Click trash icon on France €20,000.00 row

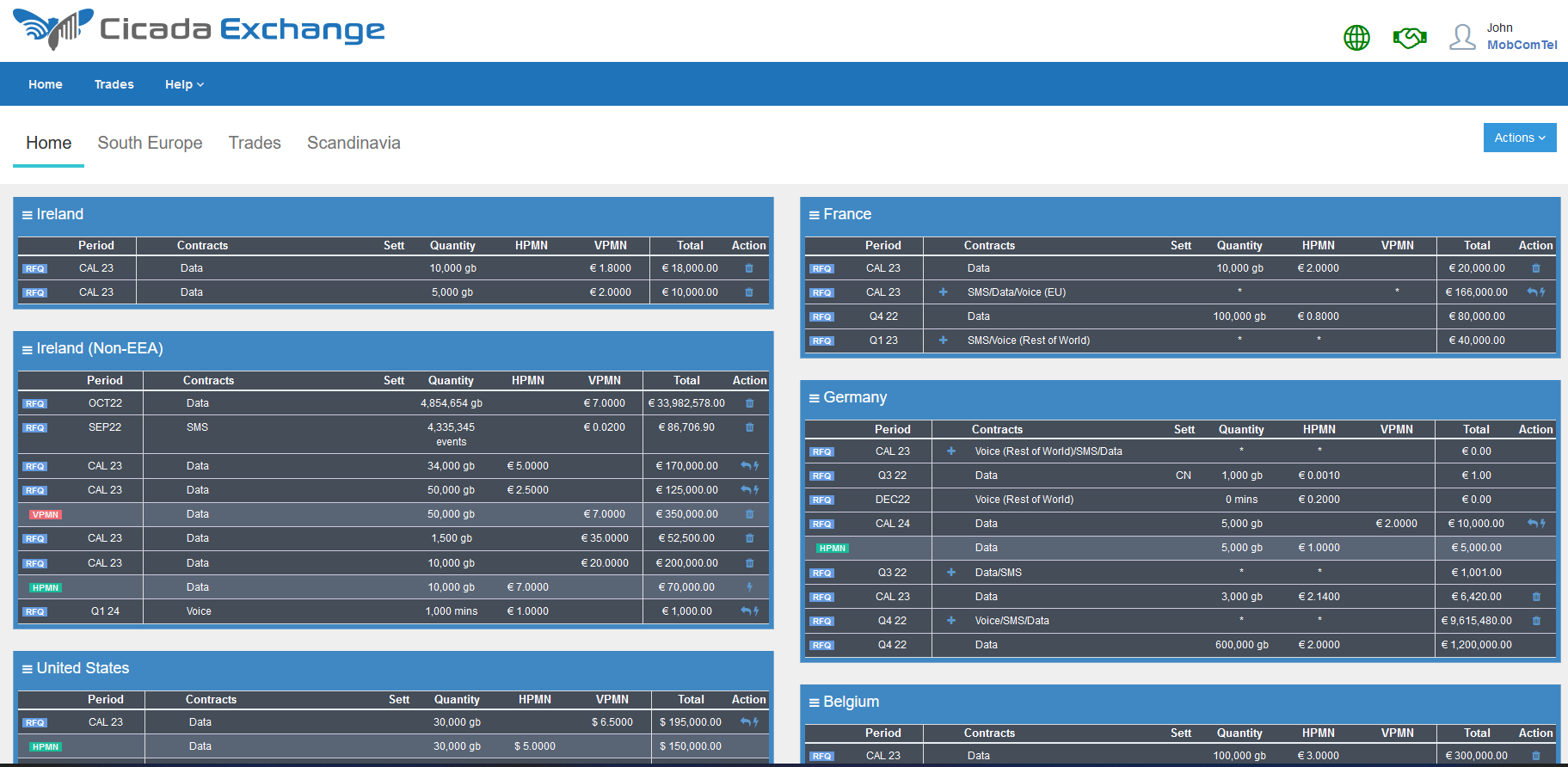1535,268
